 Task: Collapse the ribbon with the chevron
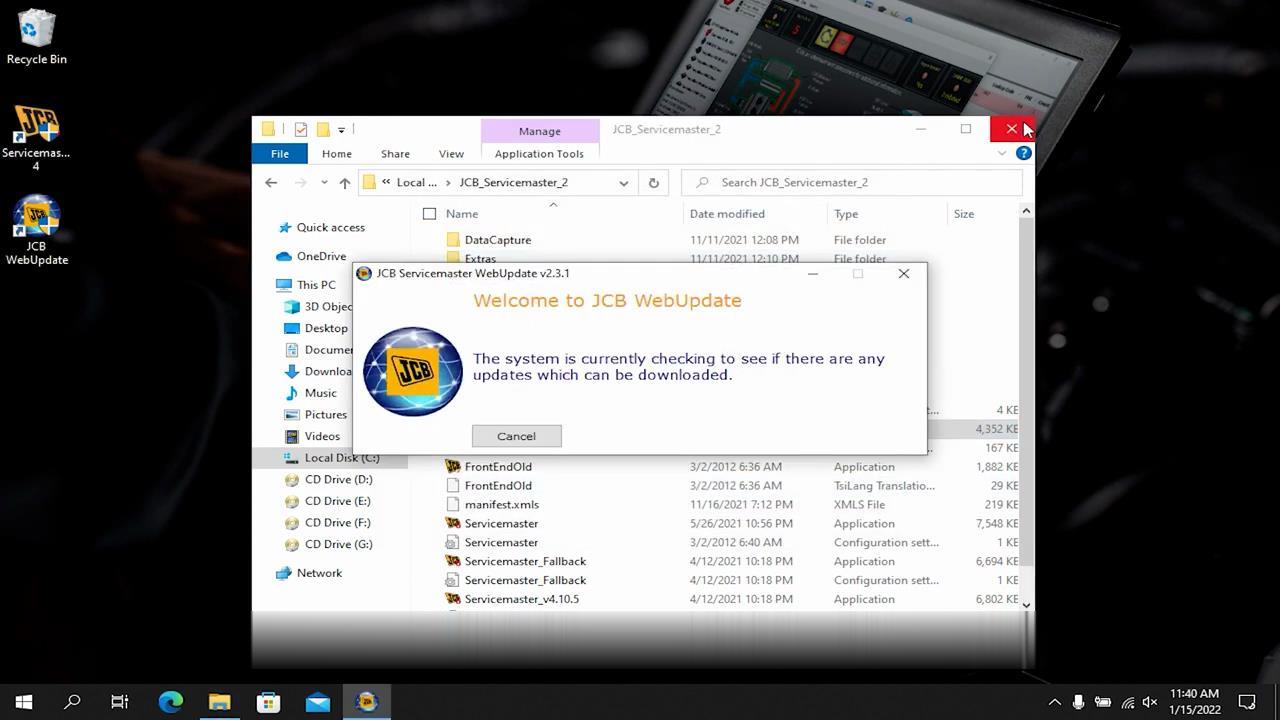click(1002, 154)
